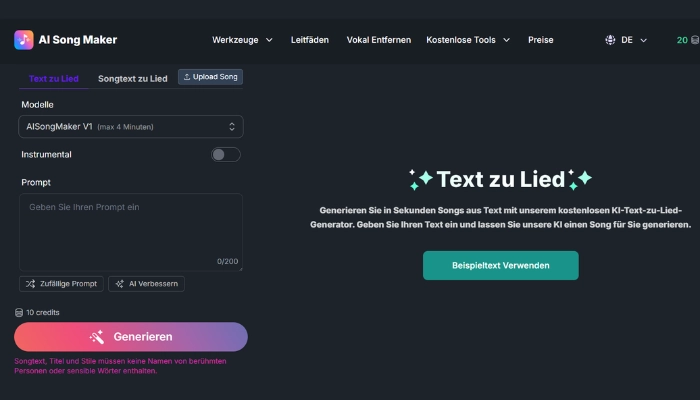Click the coin icon next to 10 credits

(19, 312)
